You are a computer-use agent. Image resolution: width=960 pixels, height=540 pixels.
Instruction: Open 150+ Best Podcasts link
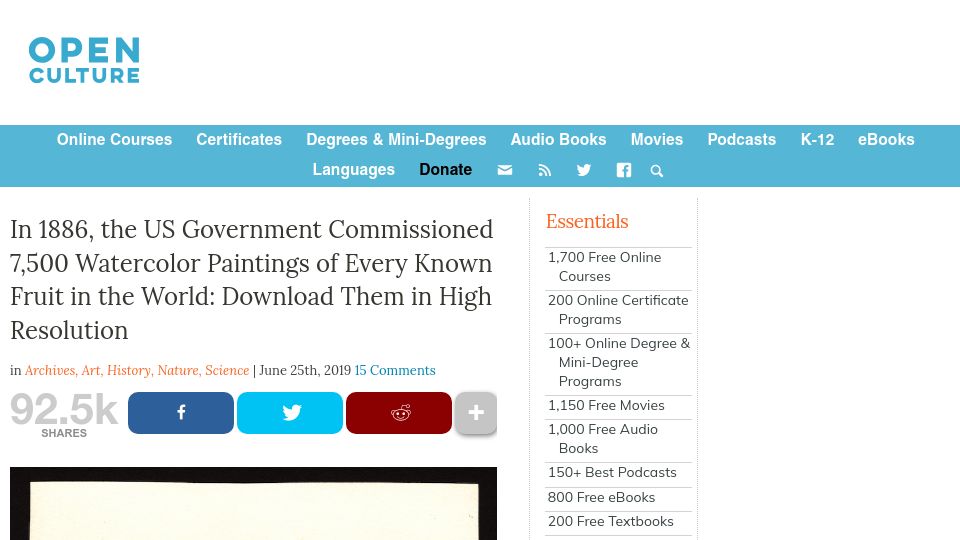click(x=612, y=473)
